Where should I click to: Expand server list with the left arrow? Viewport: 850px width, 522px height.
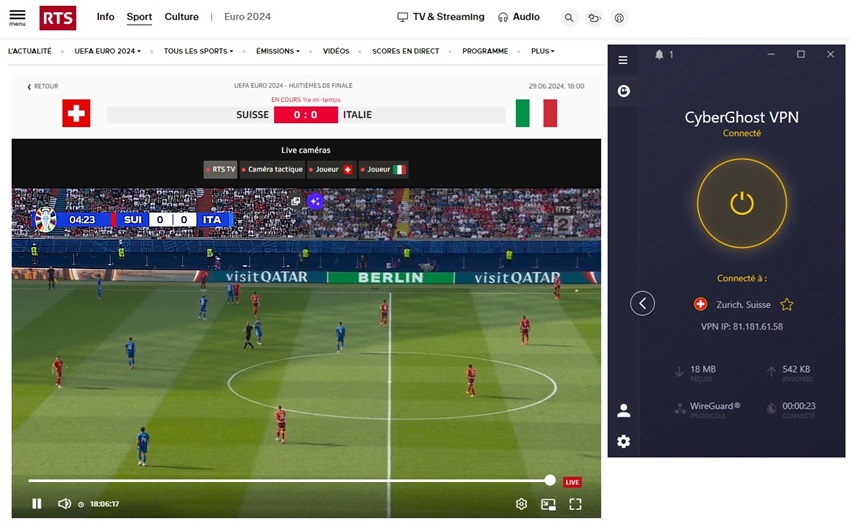[x=642, y=304]
